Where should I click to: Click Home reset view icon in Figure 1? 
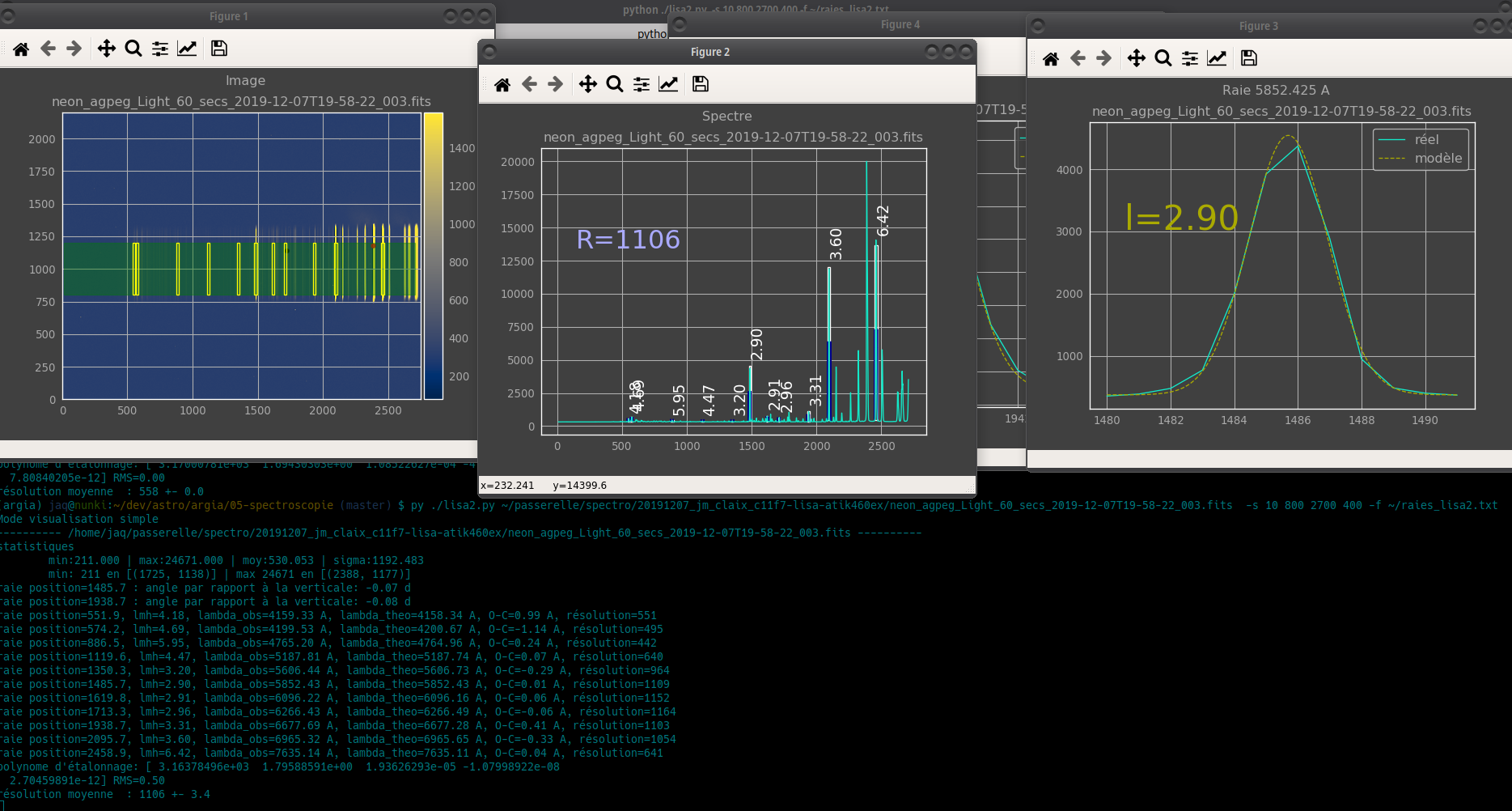click(21, 49)
